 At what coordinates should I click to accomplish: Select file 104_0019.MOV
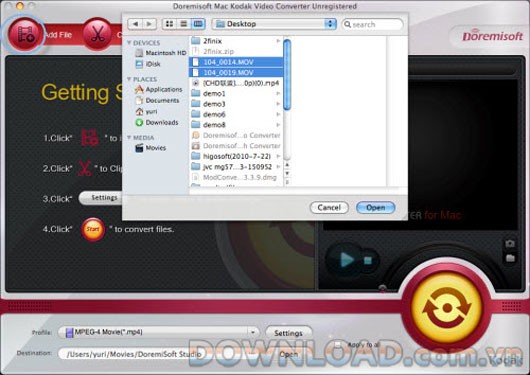pos(236,72)
